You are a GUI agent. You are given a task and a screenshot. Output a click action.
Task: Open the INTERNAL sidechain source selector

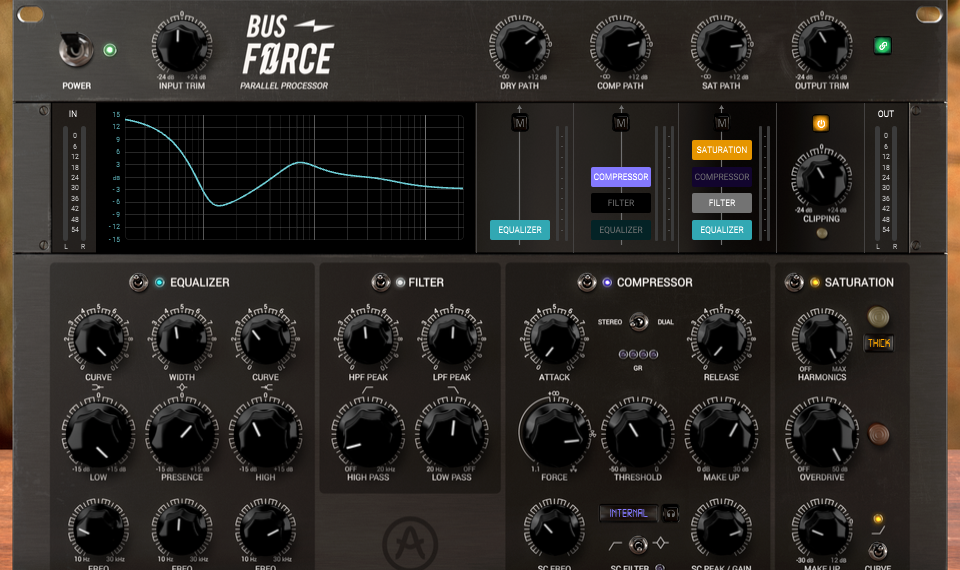tap(628, 513)
